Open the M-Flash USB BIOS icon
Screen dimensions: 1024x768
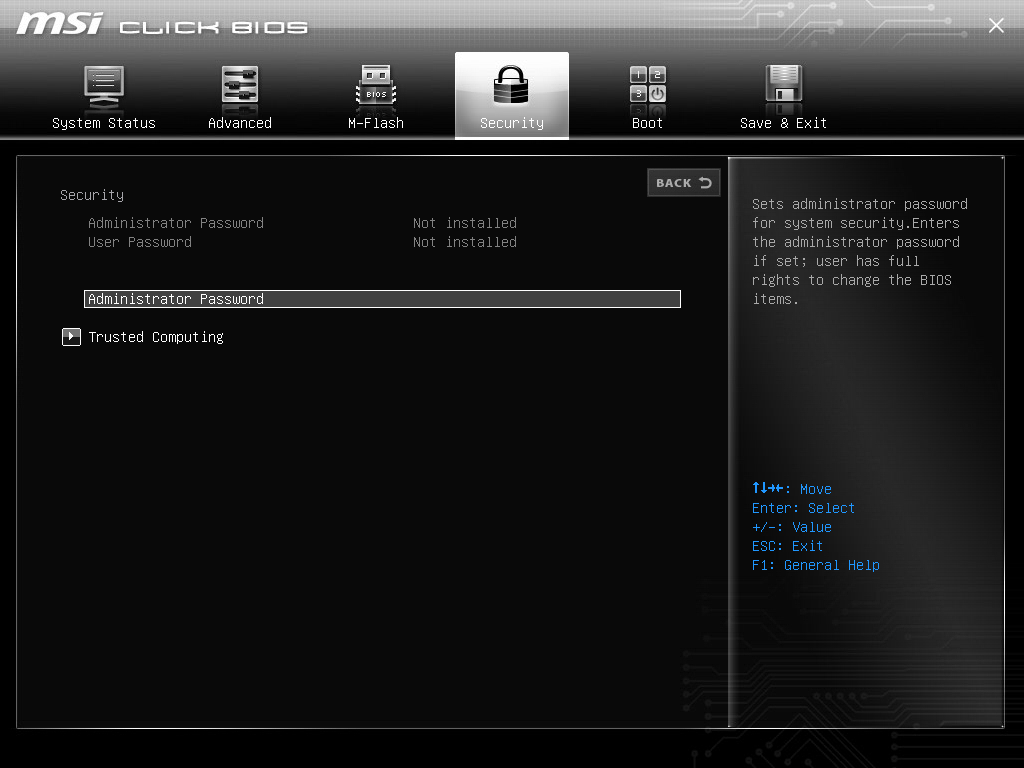point(376,86)
